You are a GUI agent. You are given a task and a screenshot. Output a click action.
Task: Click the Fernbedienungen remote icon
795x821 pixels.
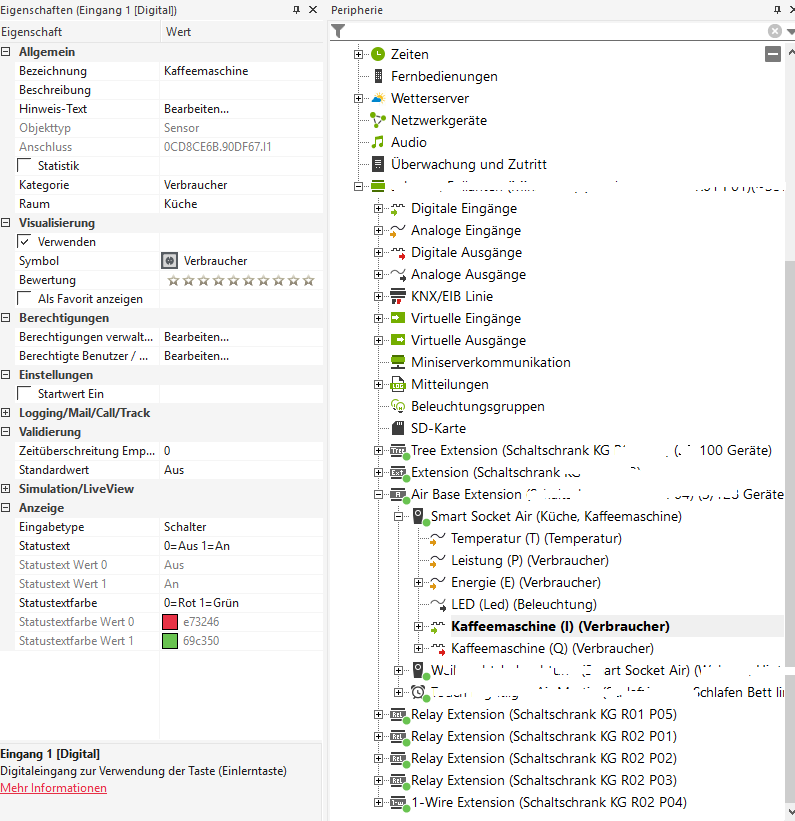[378, 76]
